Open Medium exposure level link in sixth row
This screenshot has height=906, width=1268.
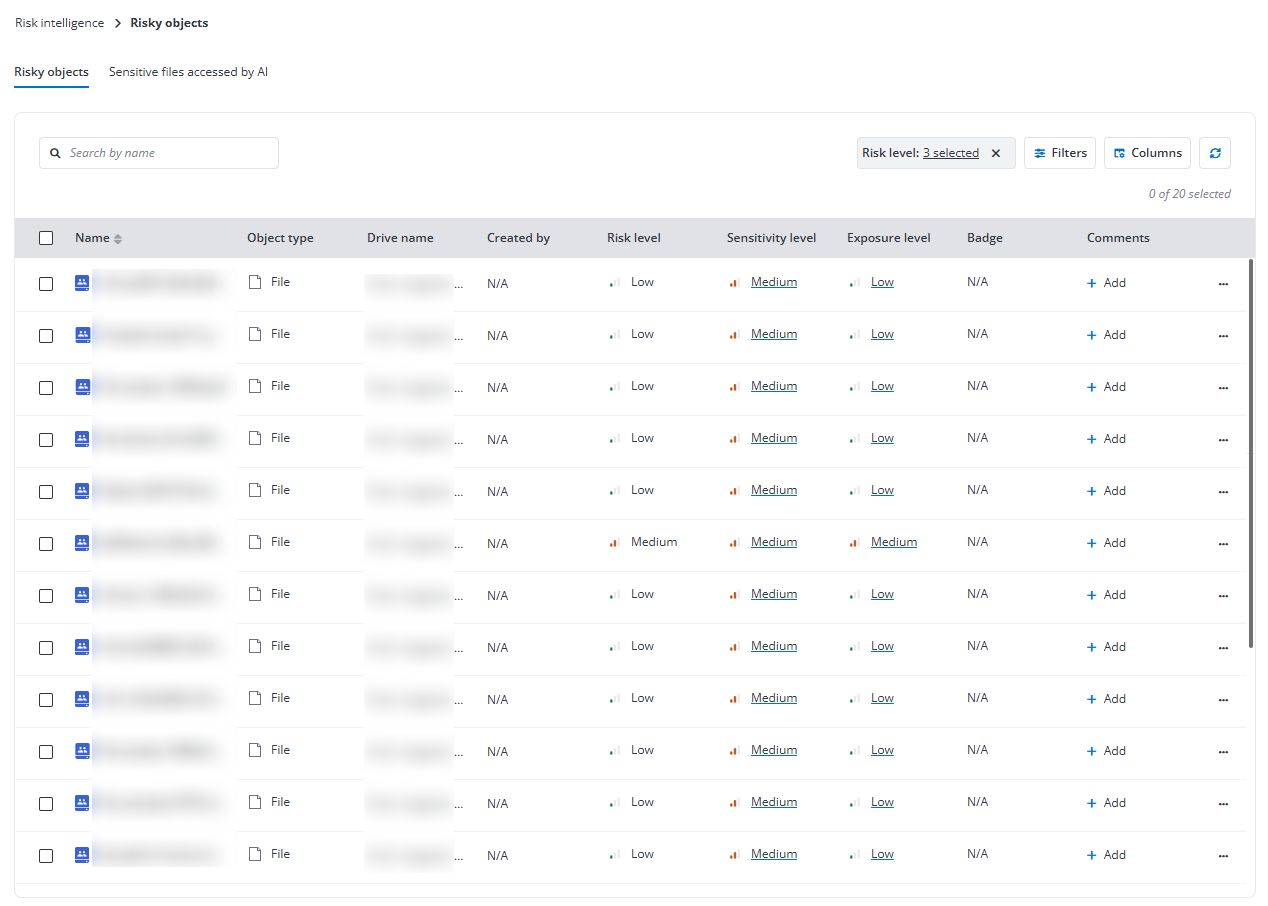(893, 542)
